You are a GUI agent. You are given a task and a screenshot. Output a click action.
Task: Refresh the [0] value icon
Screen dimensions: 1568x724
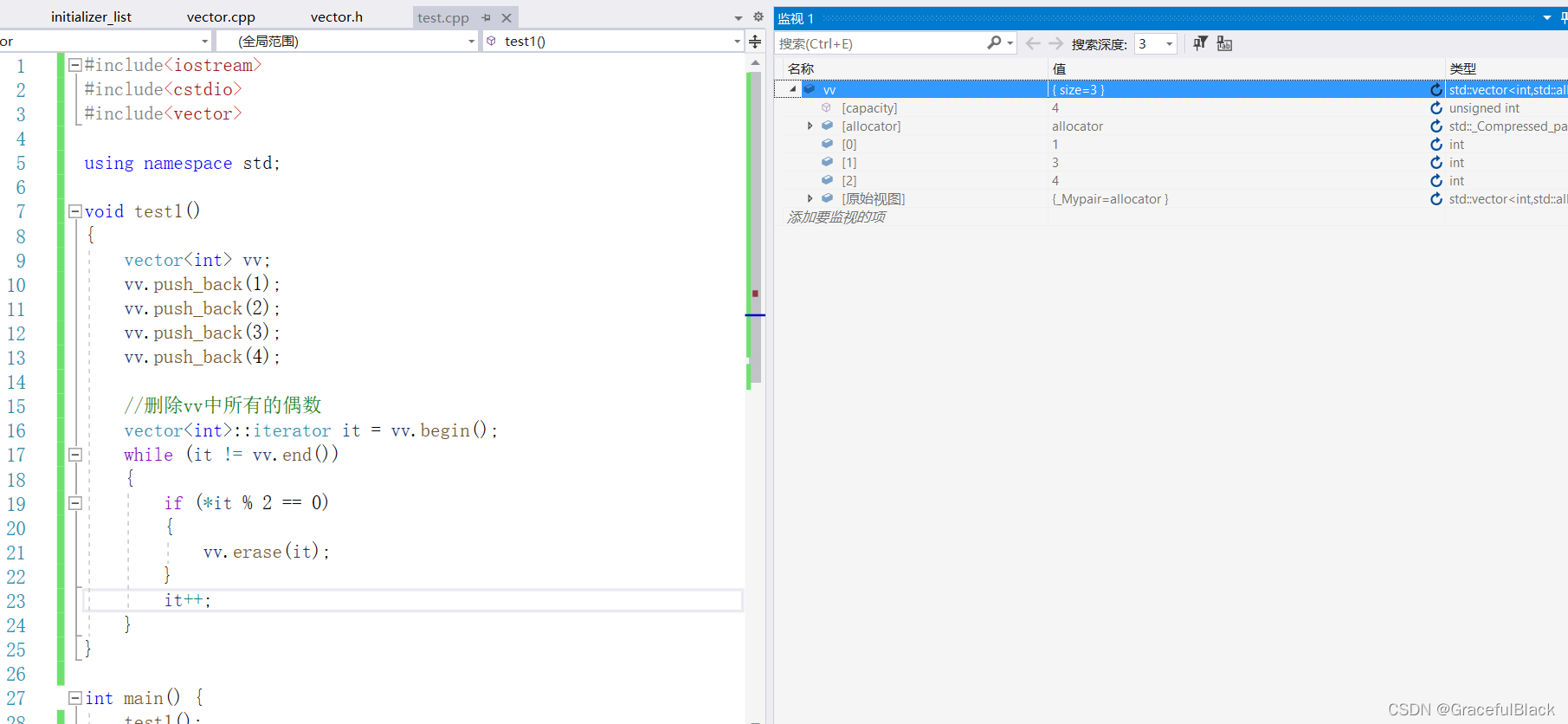click(1436, 144)
